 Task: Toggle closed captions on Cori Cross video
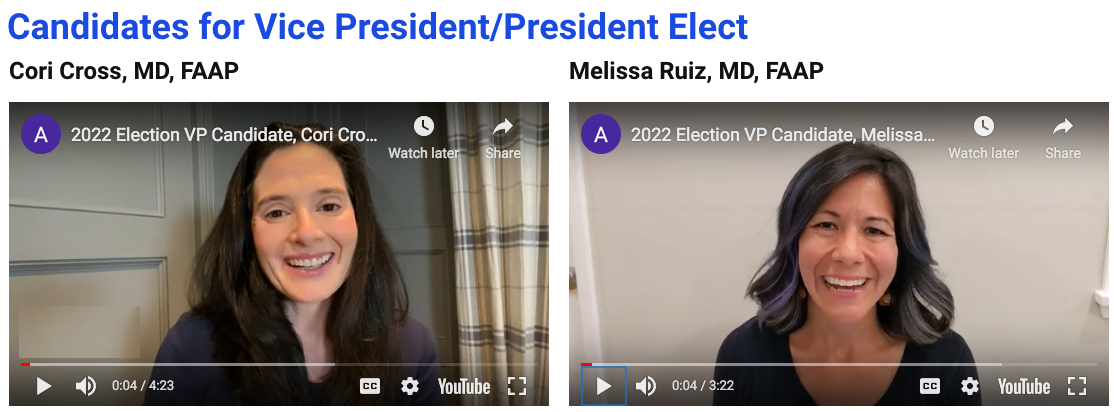[369, 386]
